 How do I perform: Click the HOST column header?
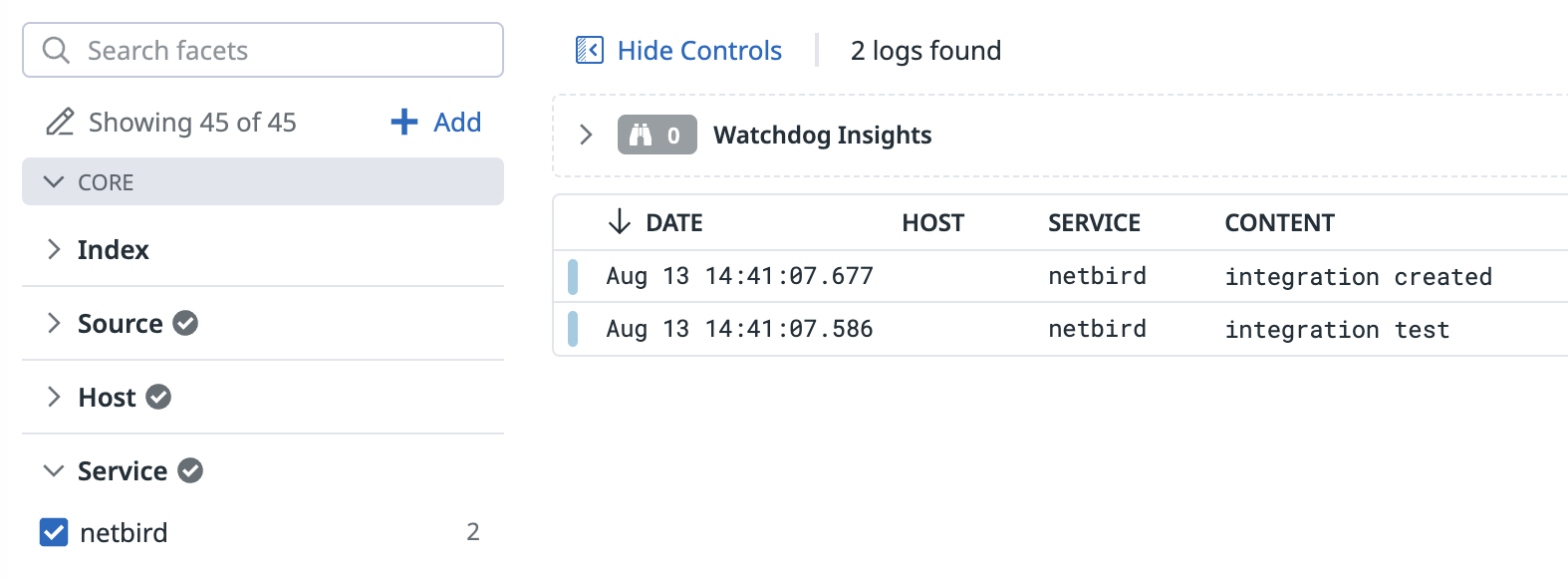[931, 222]
